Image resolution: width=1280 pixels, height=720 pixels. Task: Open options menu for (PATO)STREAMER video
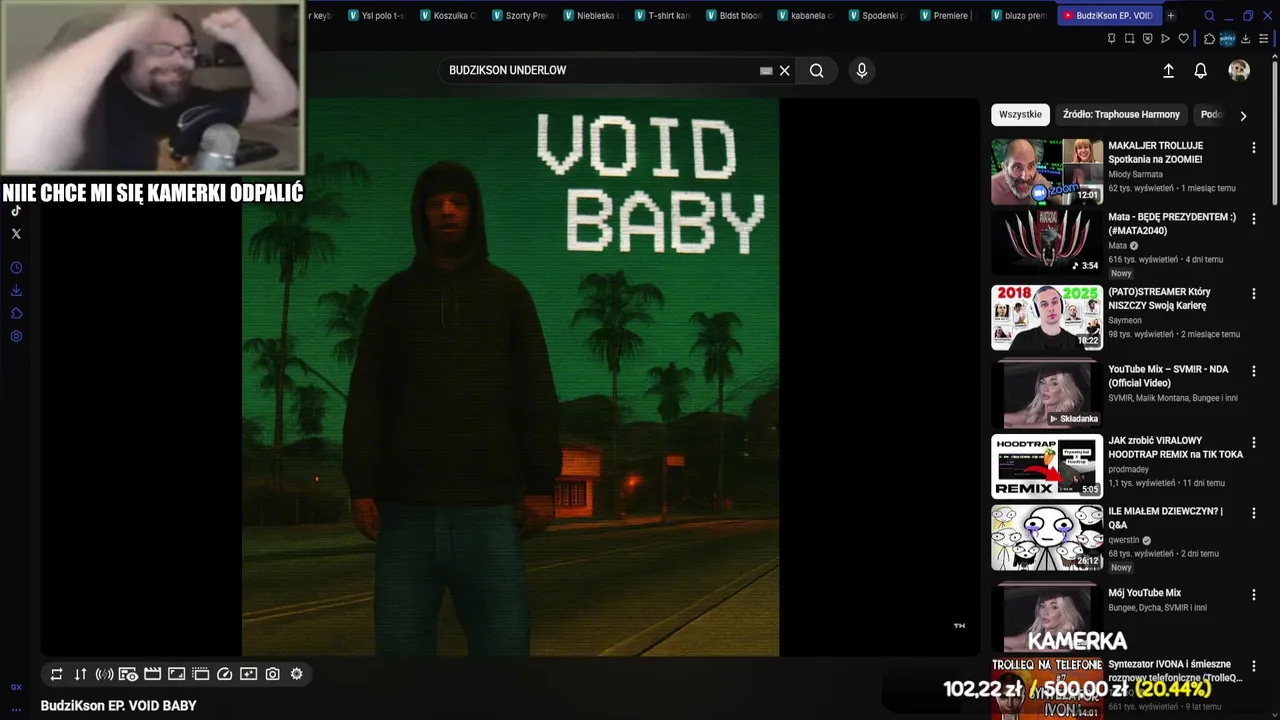[1253, 294]
